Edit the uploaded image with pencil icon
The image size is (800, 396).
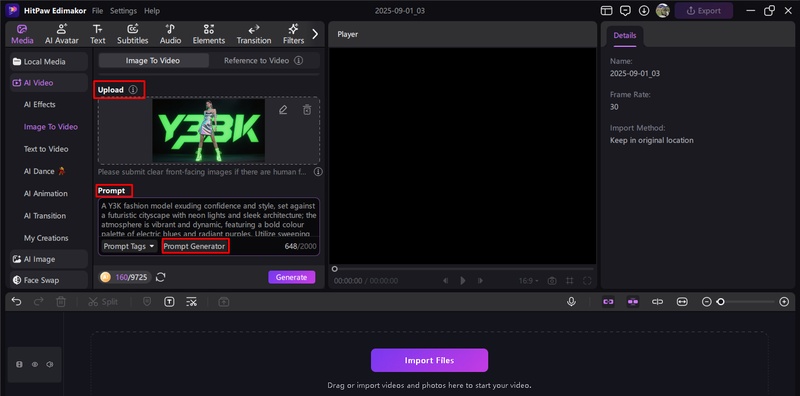[x=283, y=110]
